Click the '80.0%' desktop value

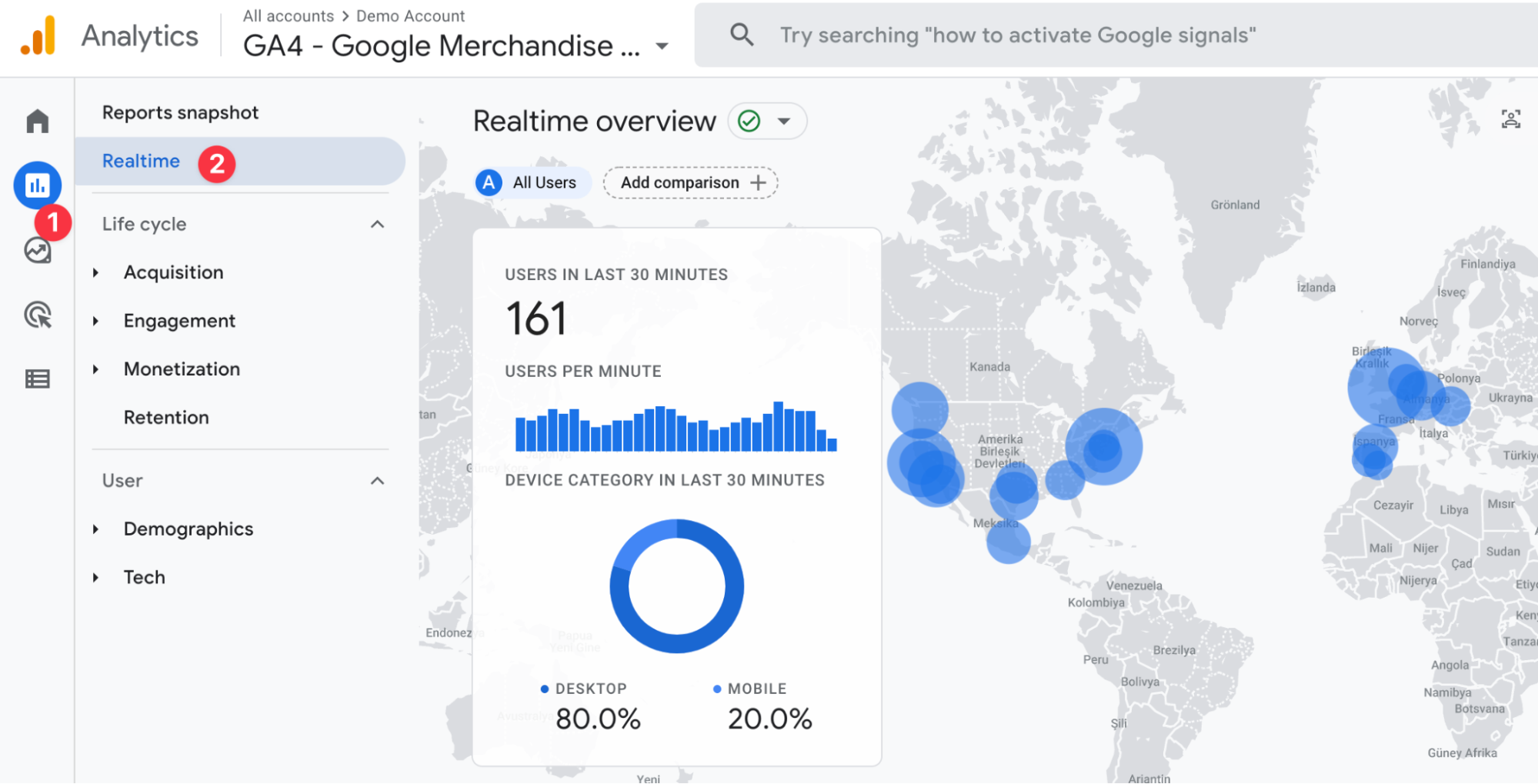598,719
